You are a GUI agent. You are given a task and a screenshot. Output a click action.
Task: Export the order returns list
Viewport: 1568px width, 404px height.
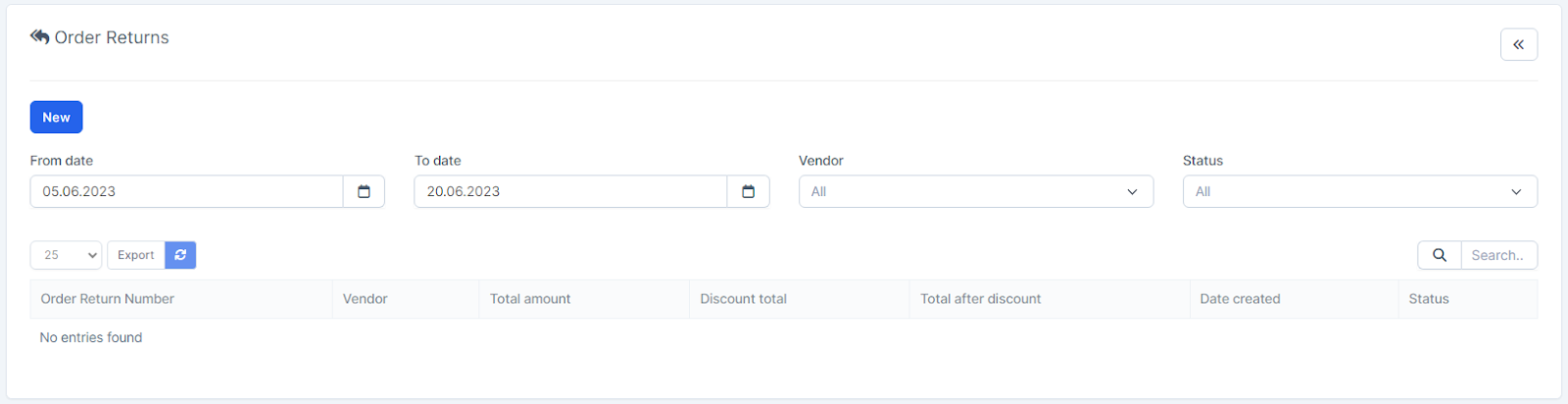[135, 255]
